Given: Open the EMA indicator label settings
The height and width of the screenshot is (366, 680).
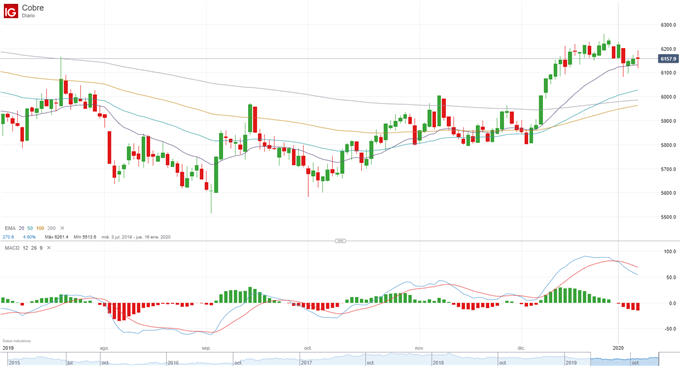Looking at the screenshot, I should click(10, 228).
